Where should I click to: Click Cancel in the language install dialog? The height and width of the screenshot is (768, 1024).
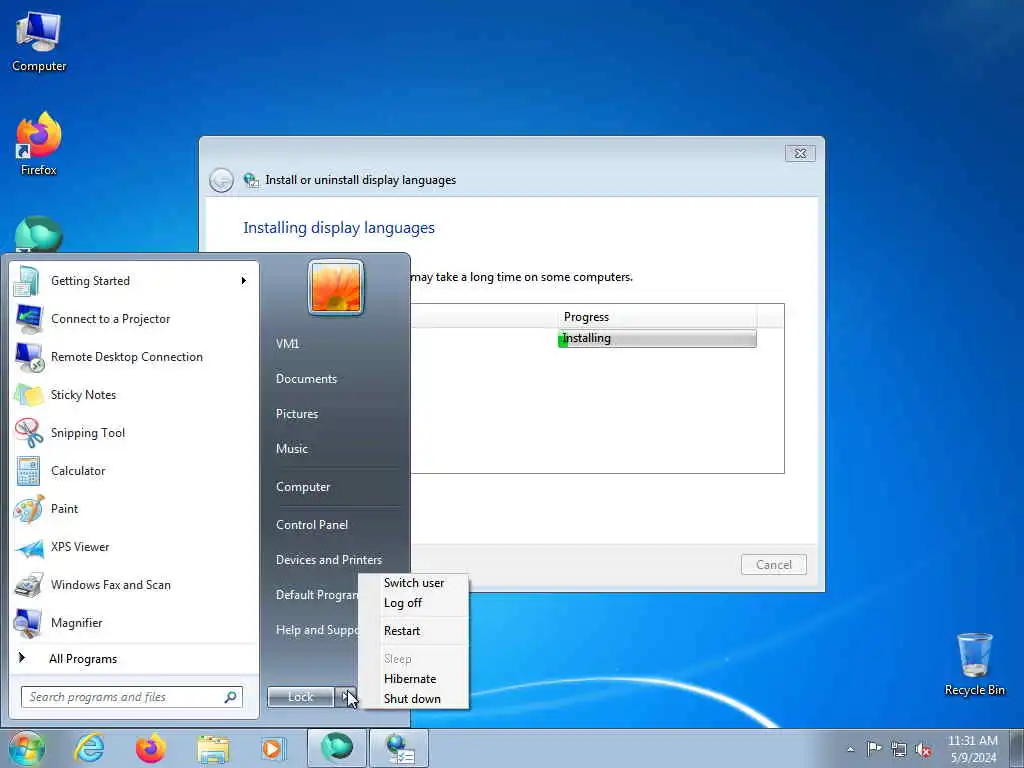point(774,565)
